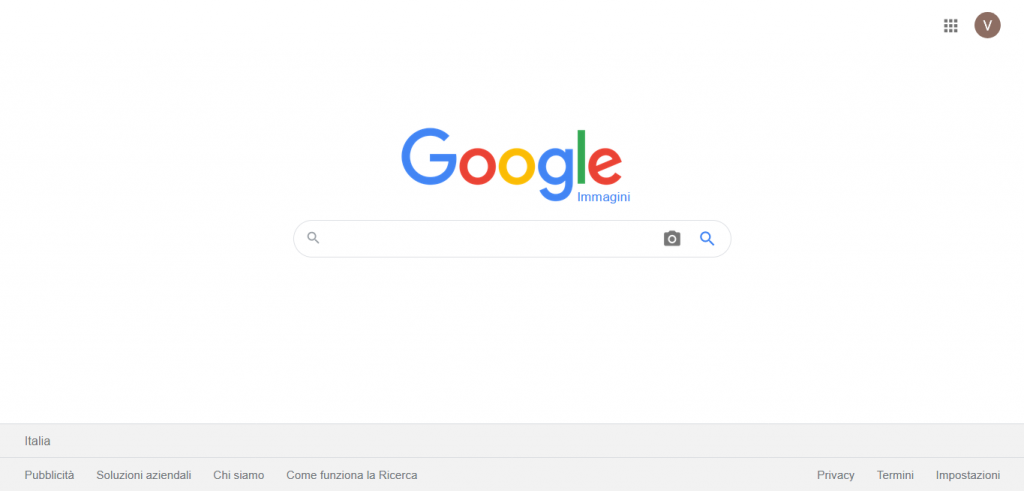The height and width of the screenshot is (491, 1024).
Task: Click the camera search-by-image icon
Action: click(671, 238)
